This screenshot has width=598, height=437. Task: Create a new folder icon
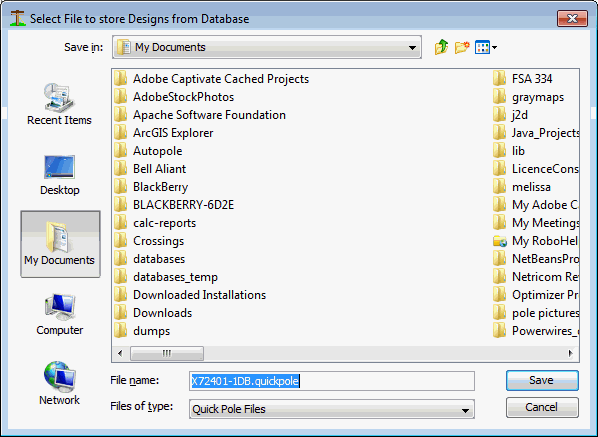coord(462,47)
